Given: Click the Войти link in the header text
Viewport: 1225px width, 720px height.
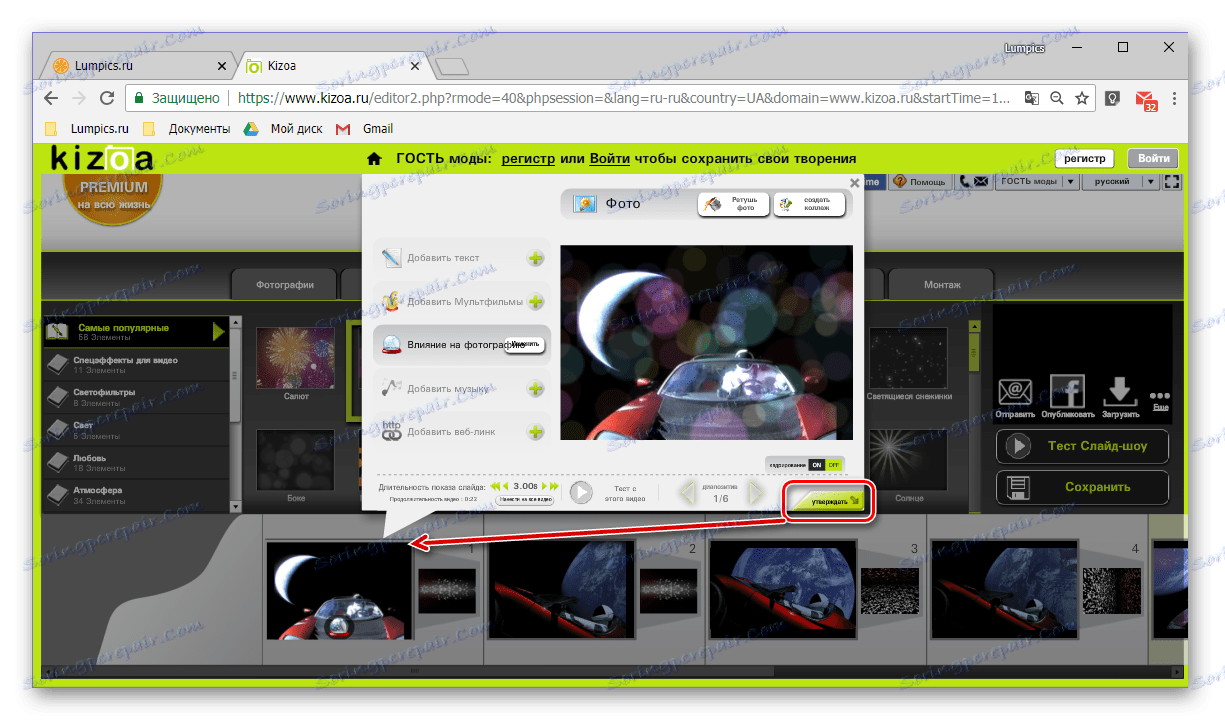Looking at the screenshot, I should point(610,158).
